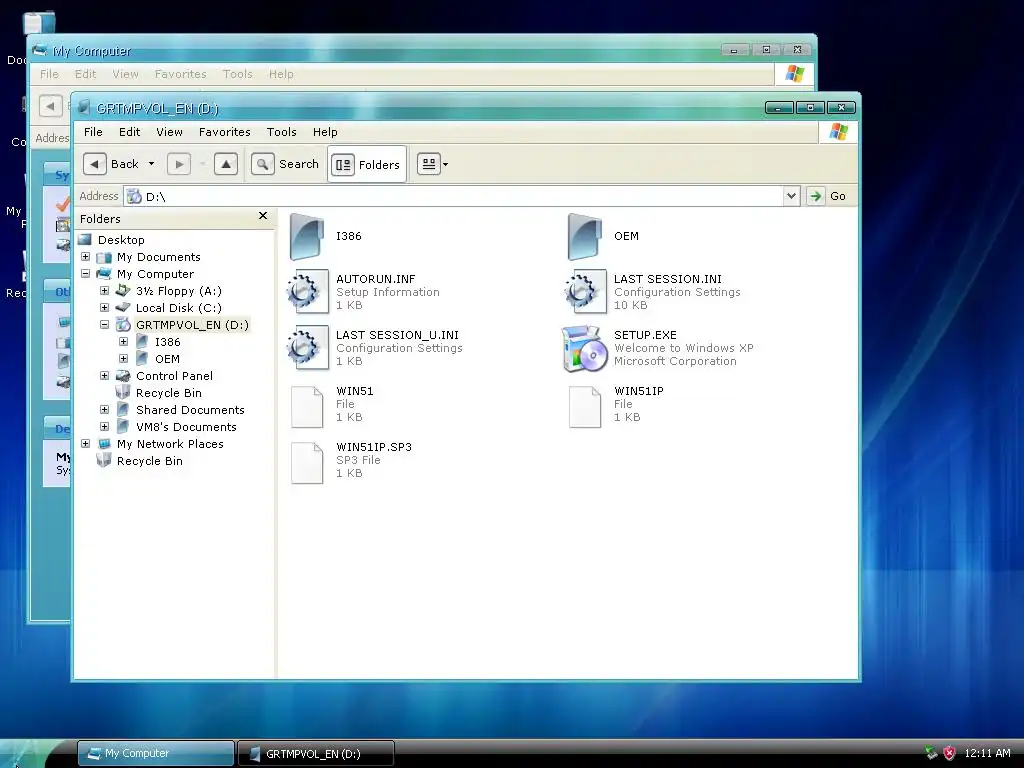Screen dimensions: 1024x768
Task: Select the LAST SESSION.INI file icon
Action: pyautogui.click(x=584, y=292)
